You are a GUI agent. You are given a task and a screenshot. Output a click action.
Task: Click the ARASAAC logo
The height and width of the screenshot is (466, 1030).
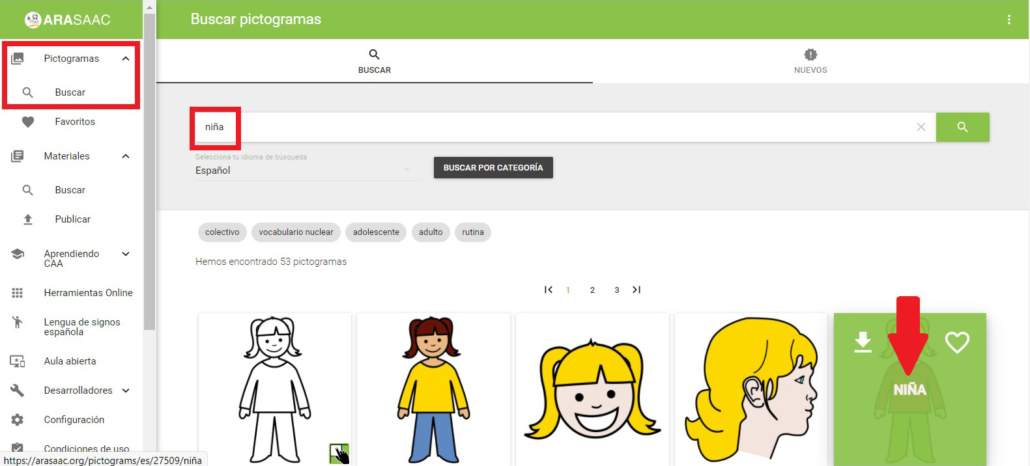(x=67, y=20)
